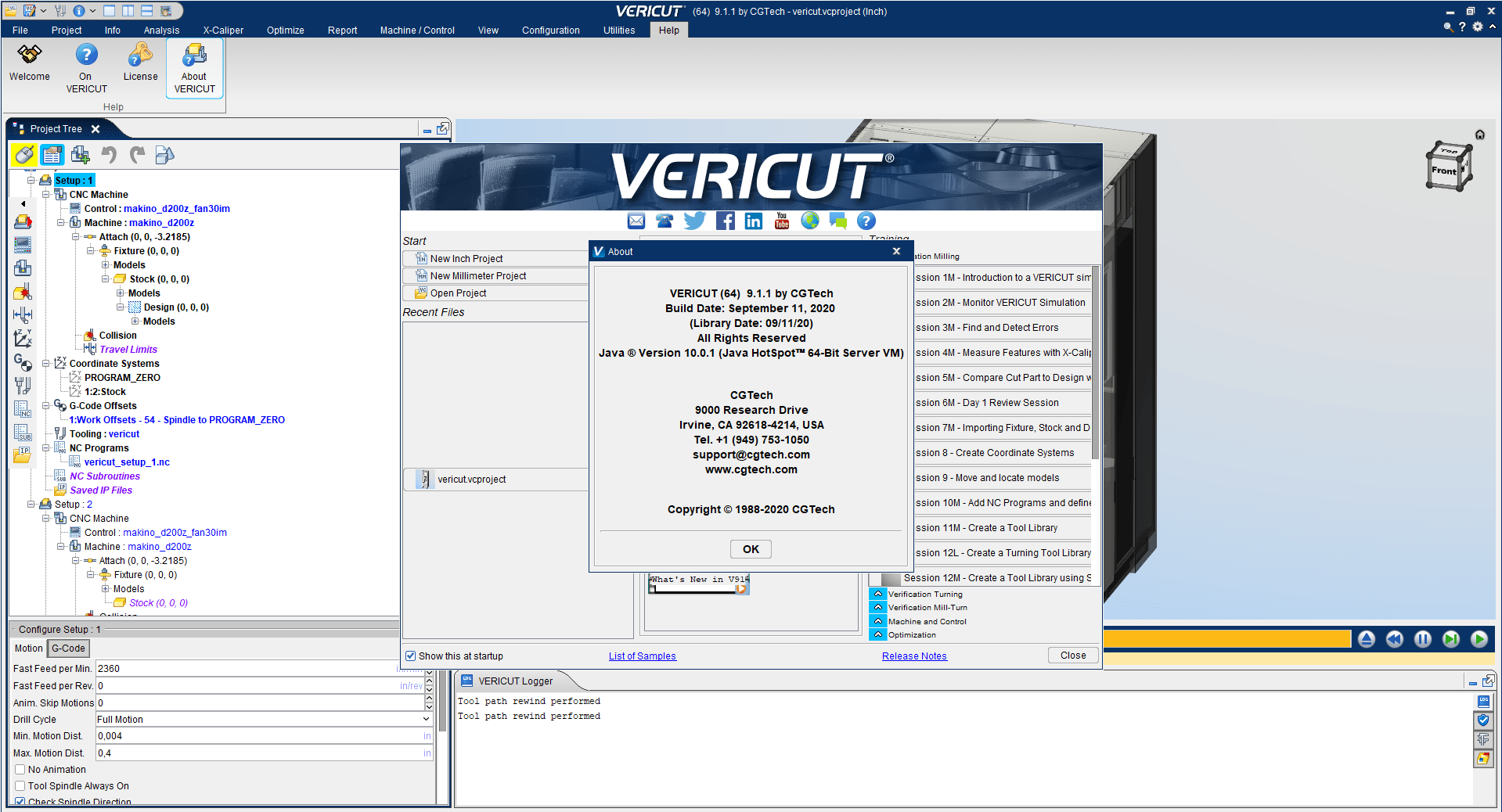
Task: Open the Facebook icon on Welcome screen
Action: pos(726,221)
